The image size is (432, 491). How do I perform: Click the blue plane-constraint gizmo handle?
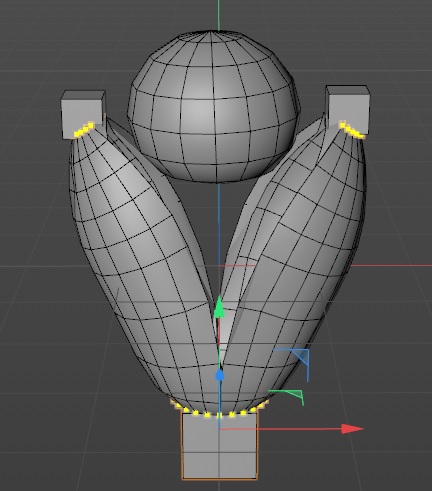coord(300,358)
